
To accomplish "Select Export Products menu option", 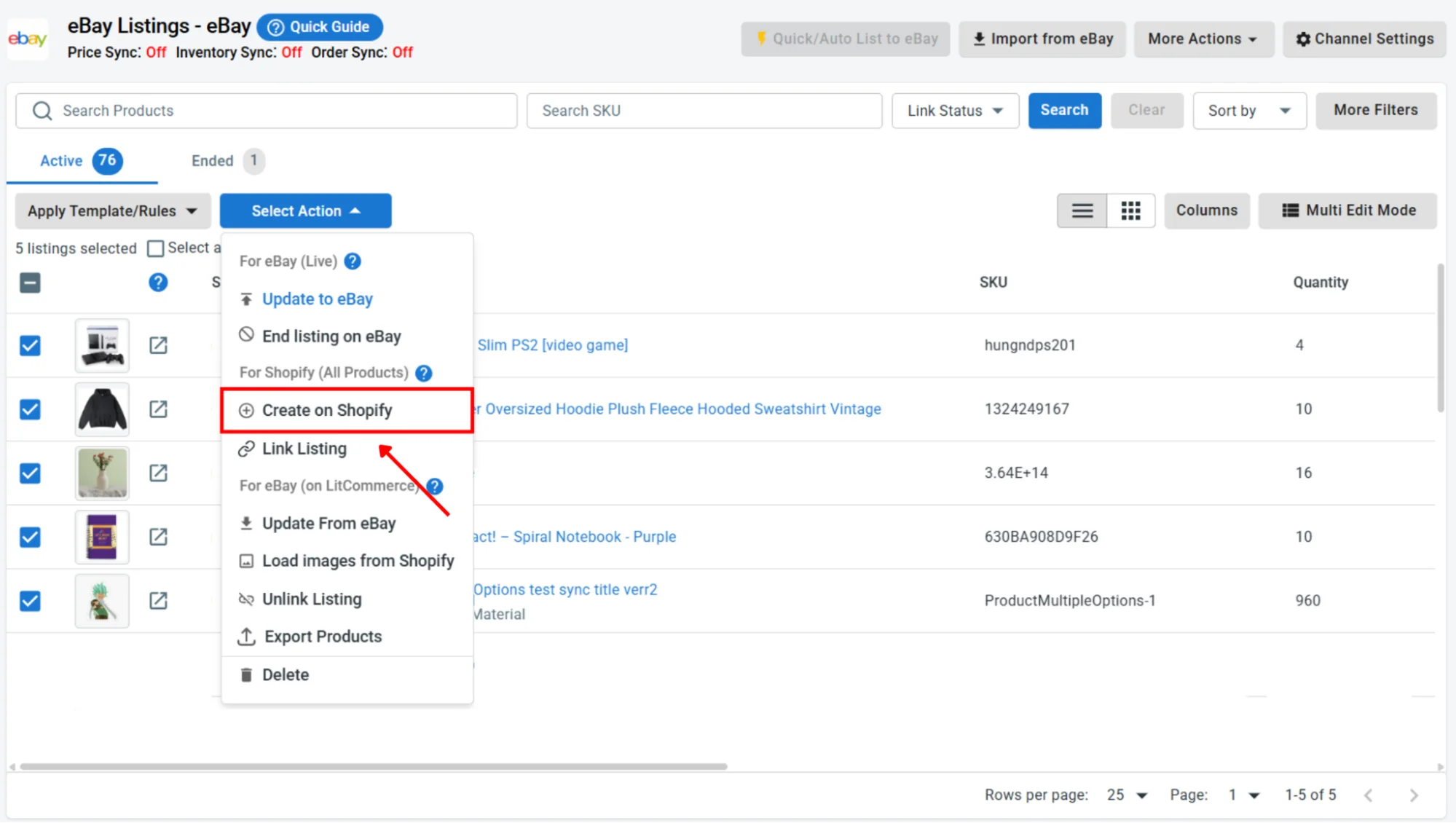I will pos(347,637).
